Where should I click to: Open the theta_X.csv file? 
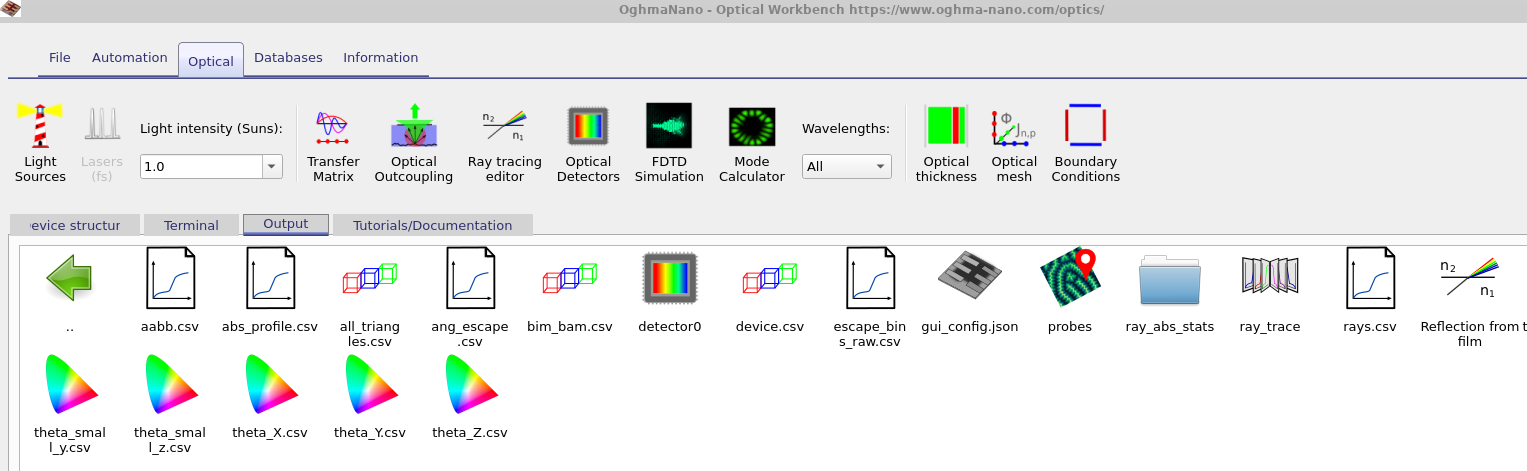tap(270, 397)
